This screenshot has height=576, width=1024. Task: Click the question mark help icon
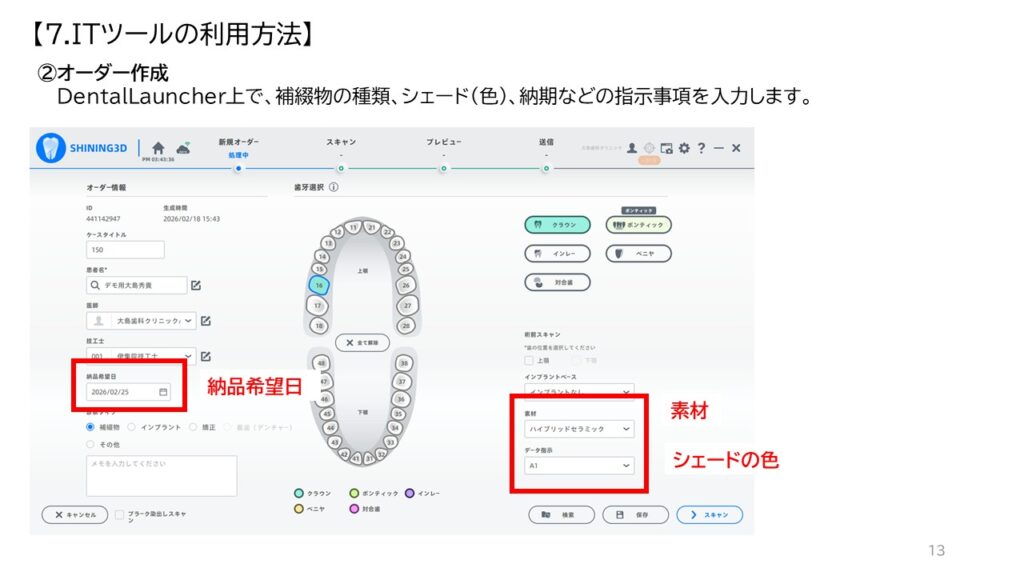click(x=701, y=148)
